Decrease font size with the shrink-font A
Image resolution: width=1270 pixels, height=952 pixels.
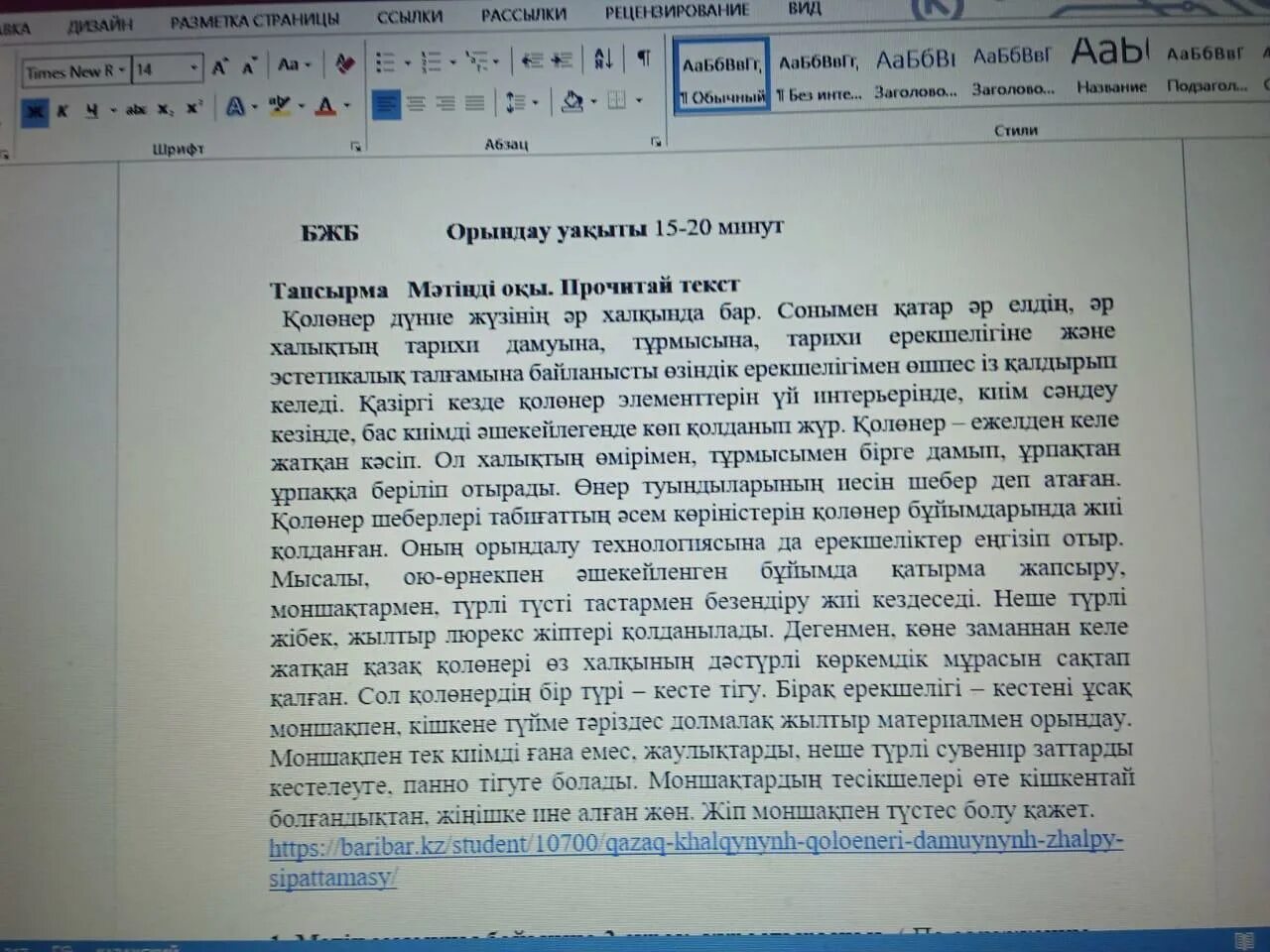point(249,66)
